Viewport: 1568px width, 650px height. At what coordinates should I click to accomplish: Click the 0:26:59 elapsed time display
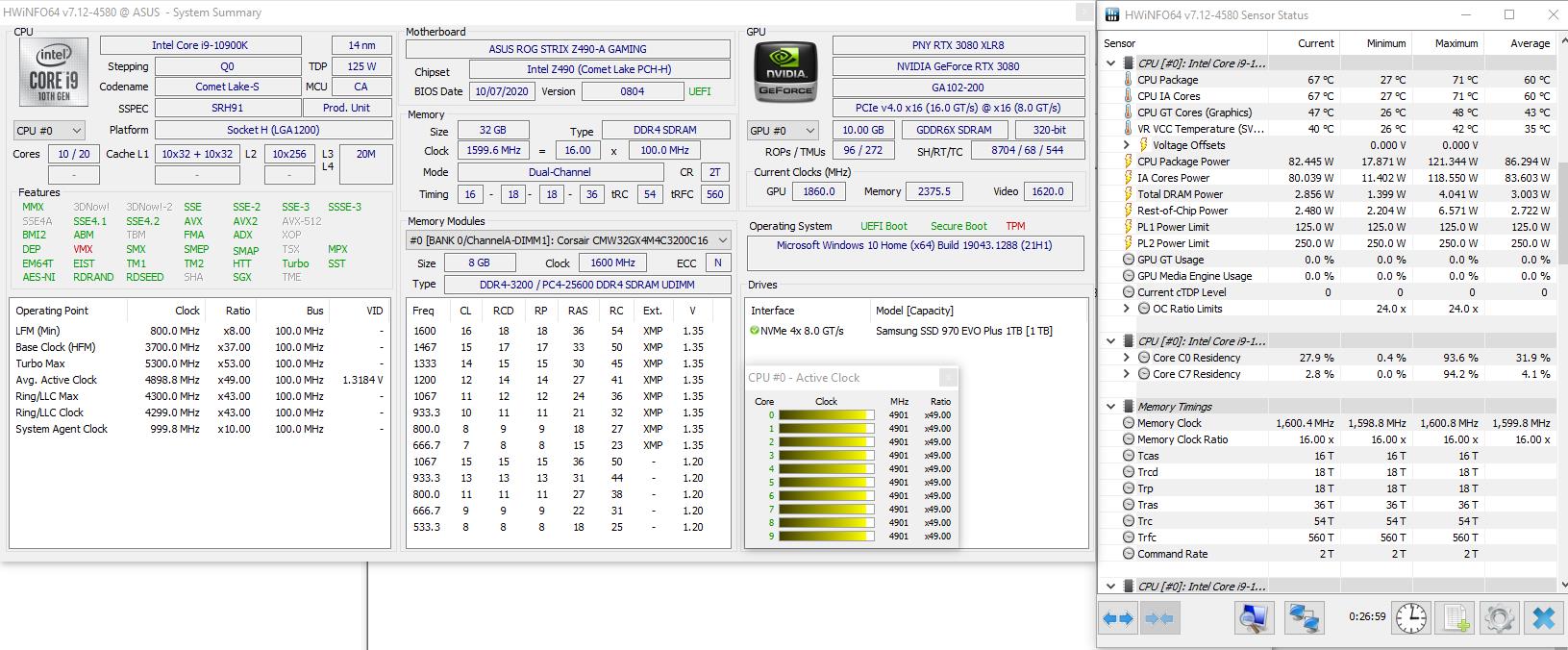(x=1366, y=617)
